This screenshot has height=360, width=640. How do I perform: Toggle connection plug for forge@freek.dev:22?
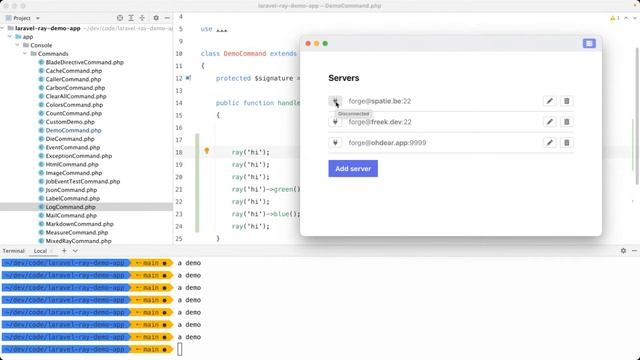click(335, 122)
